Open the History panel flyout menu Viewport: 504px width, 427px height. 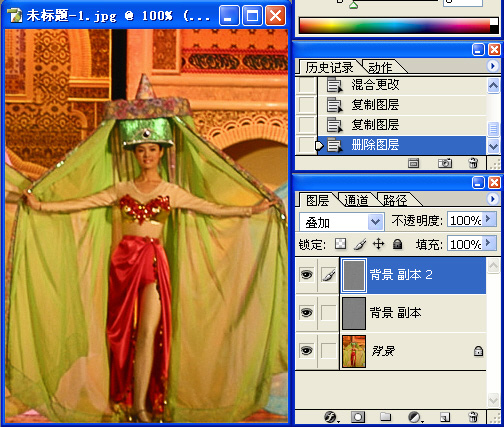(492, 66)
